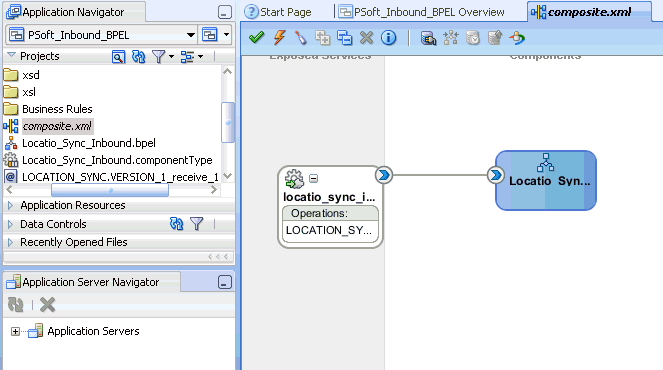Screen dimensions: 663x370
Task: Open the blue information icon
Action: (x=389, y=38)
